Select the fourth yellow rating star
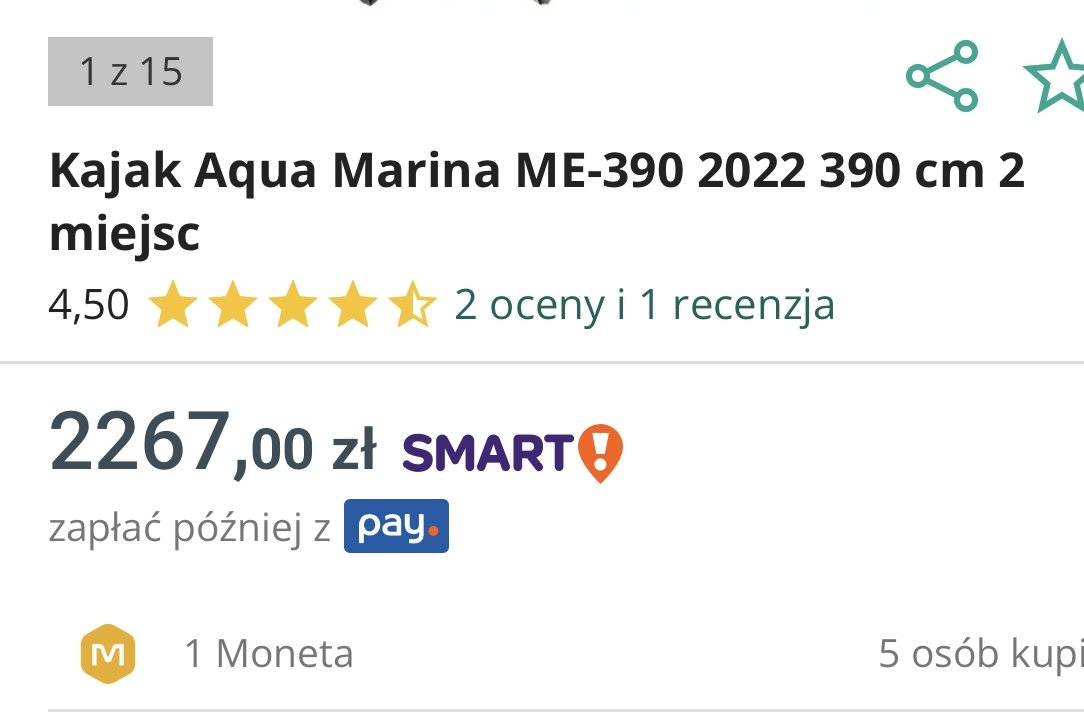This screenshot has width=1084, height=717. tap(353, 304)
